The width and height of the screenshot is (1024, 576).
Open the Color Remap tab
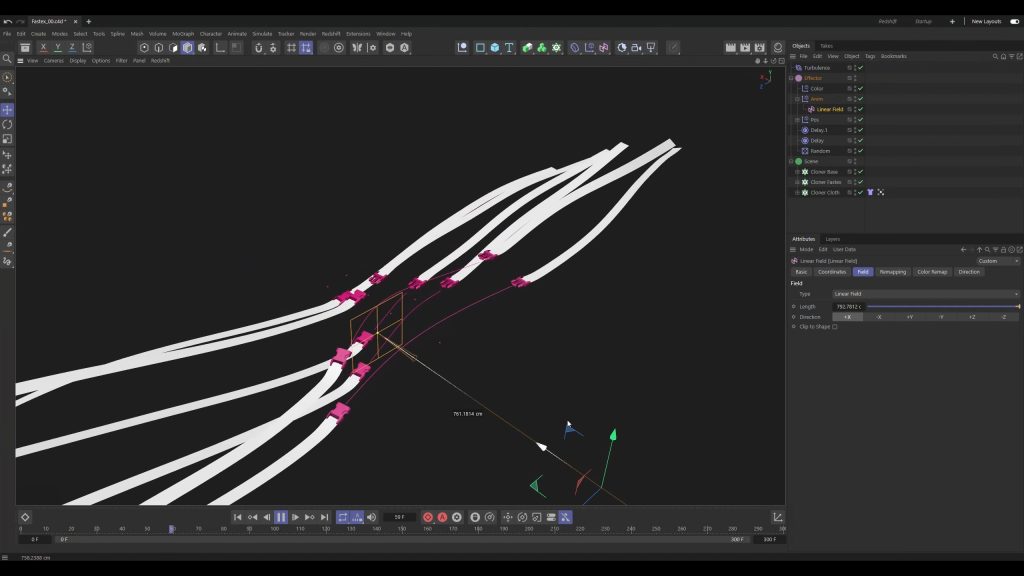pos(931,272)
